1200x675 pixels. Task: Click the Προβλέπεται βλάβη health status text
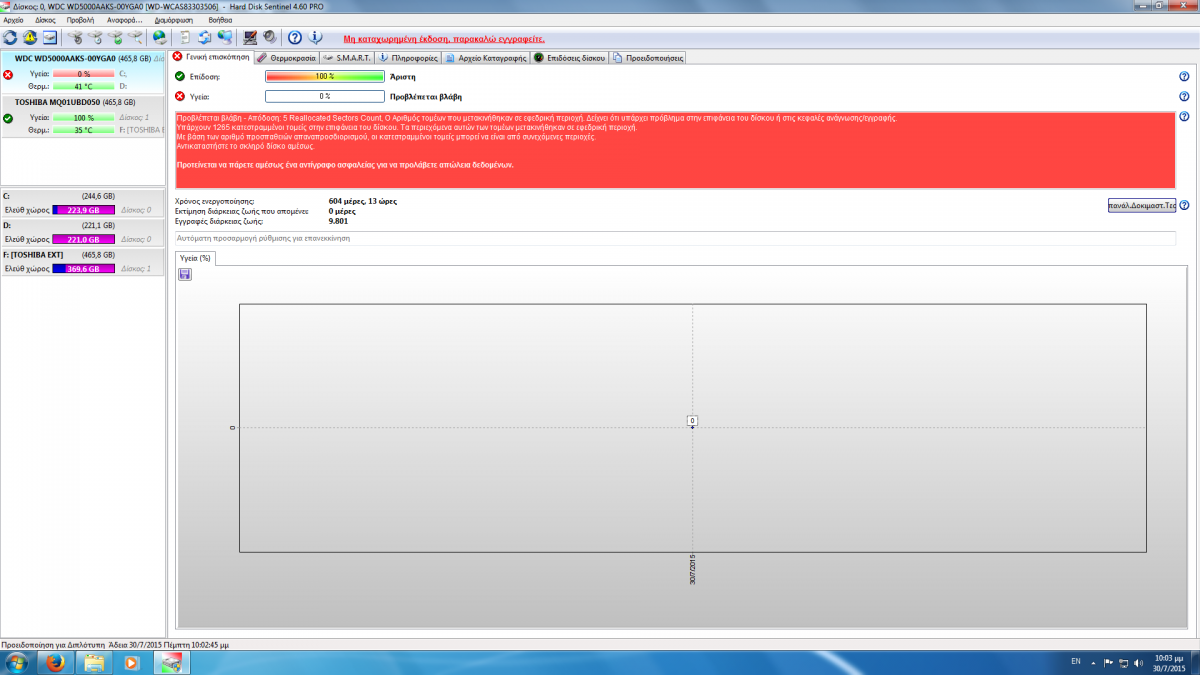[424, 97]
